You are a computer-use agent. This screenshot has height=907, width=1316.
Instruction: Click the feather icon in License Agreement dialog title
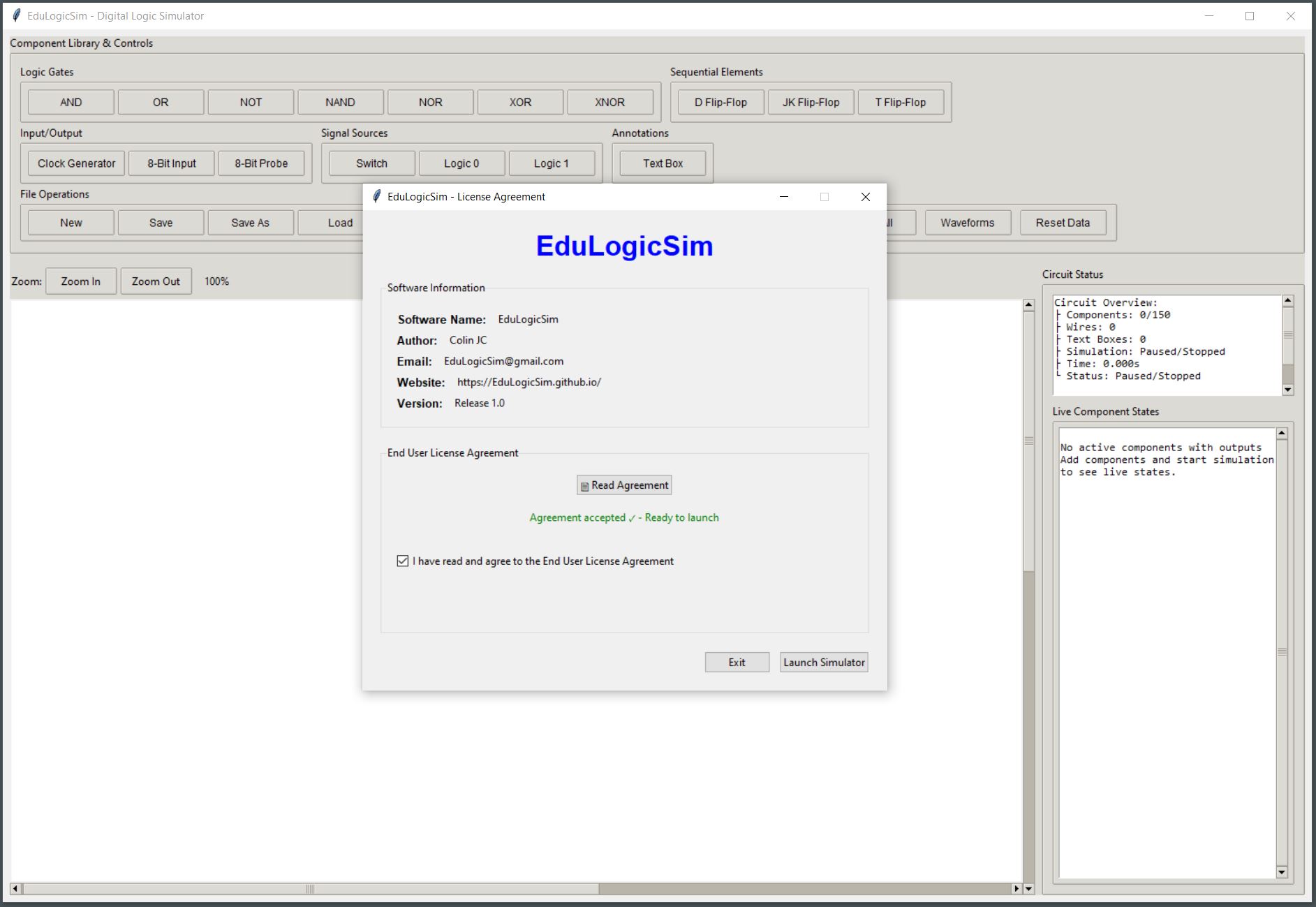[377, 196]
